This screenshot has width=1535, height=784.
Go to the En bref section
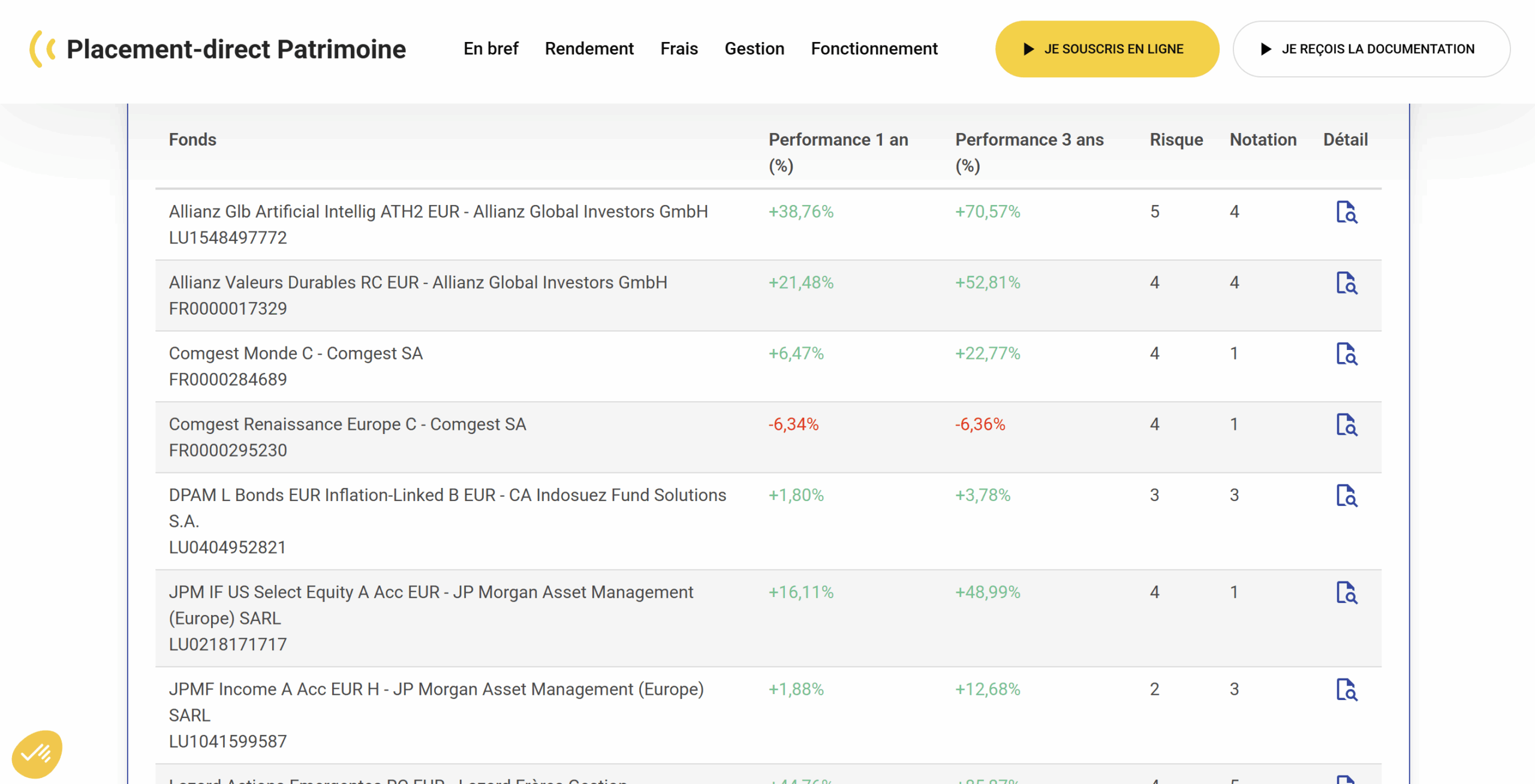(490, 49)
